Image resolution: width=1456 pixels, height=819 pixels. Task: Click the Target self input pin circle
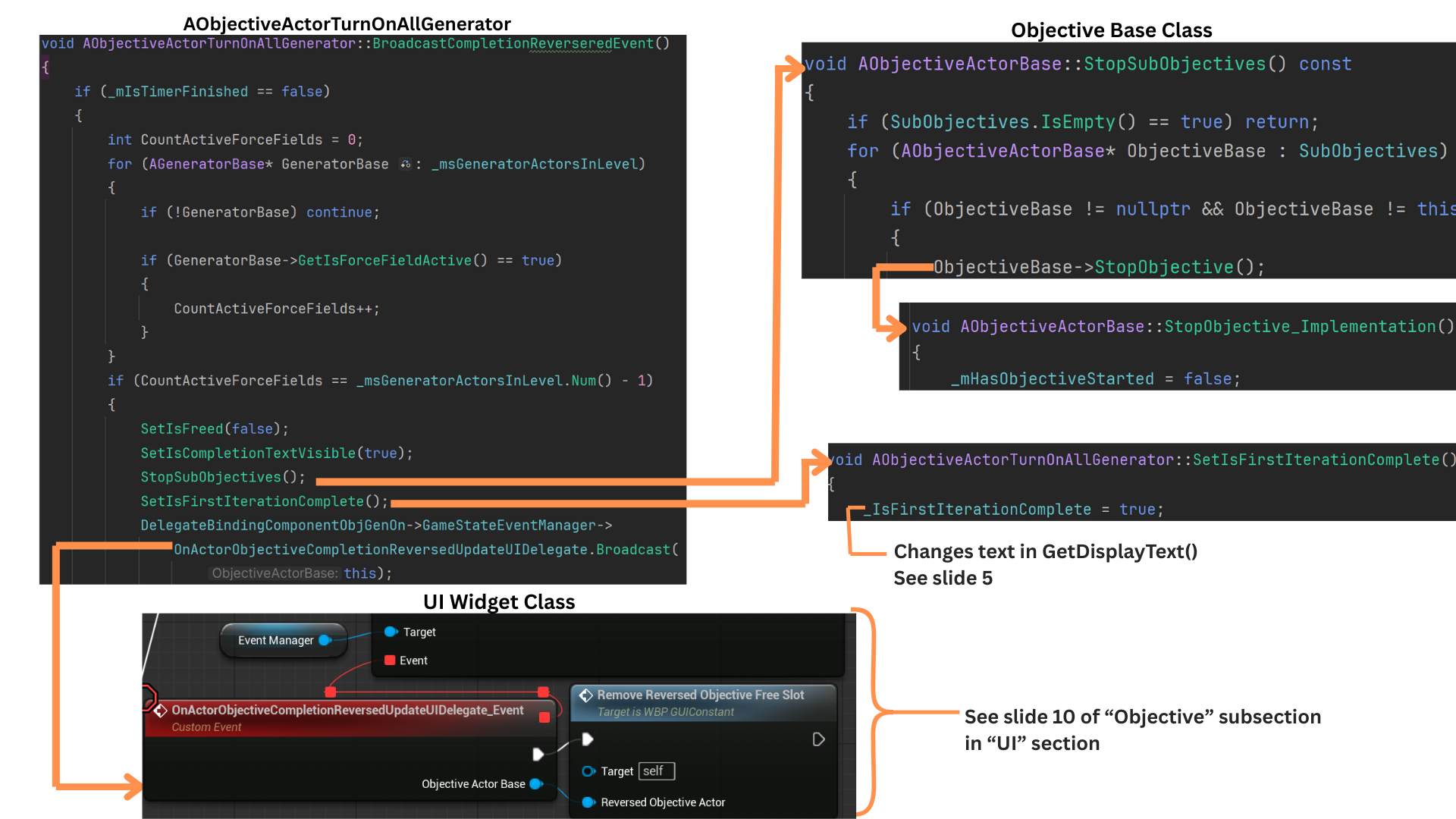pyautogui.click(x=588, y=771)
